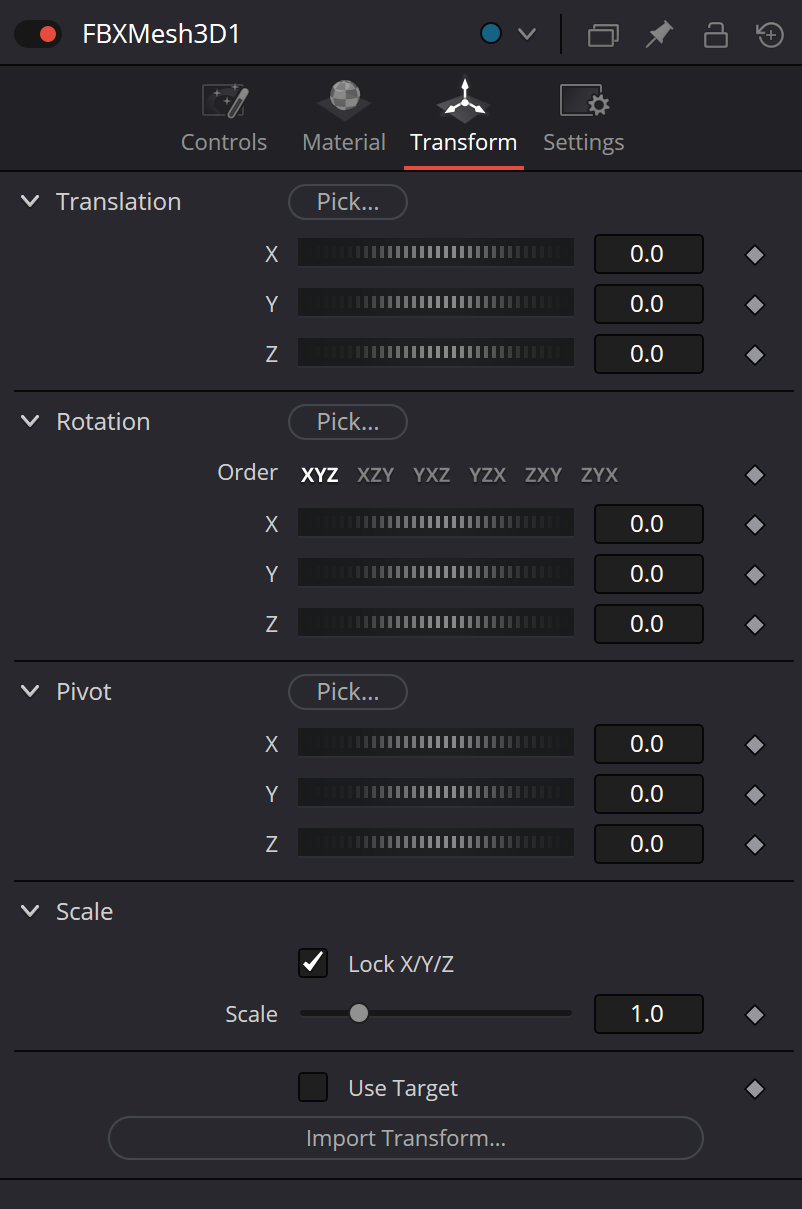Click the Rotation Z thumbwheel
Screen dimensions: 802x1209
pos(436,623)
